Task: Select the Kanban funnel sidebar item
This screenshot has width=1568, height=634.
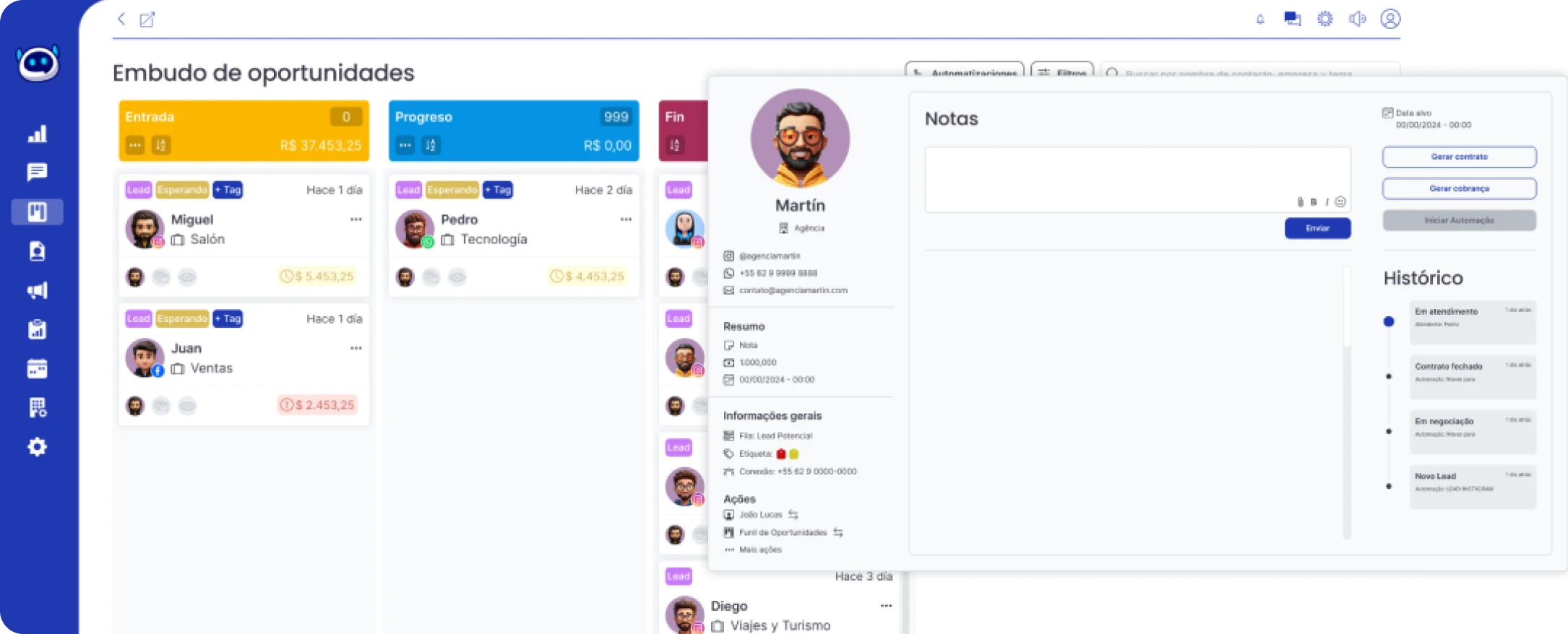Action: click(x=37, y=212)
